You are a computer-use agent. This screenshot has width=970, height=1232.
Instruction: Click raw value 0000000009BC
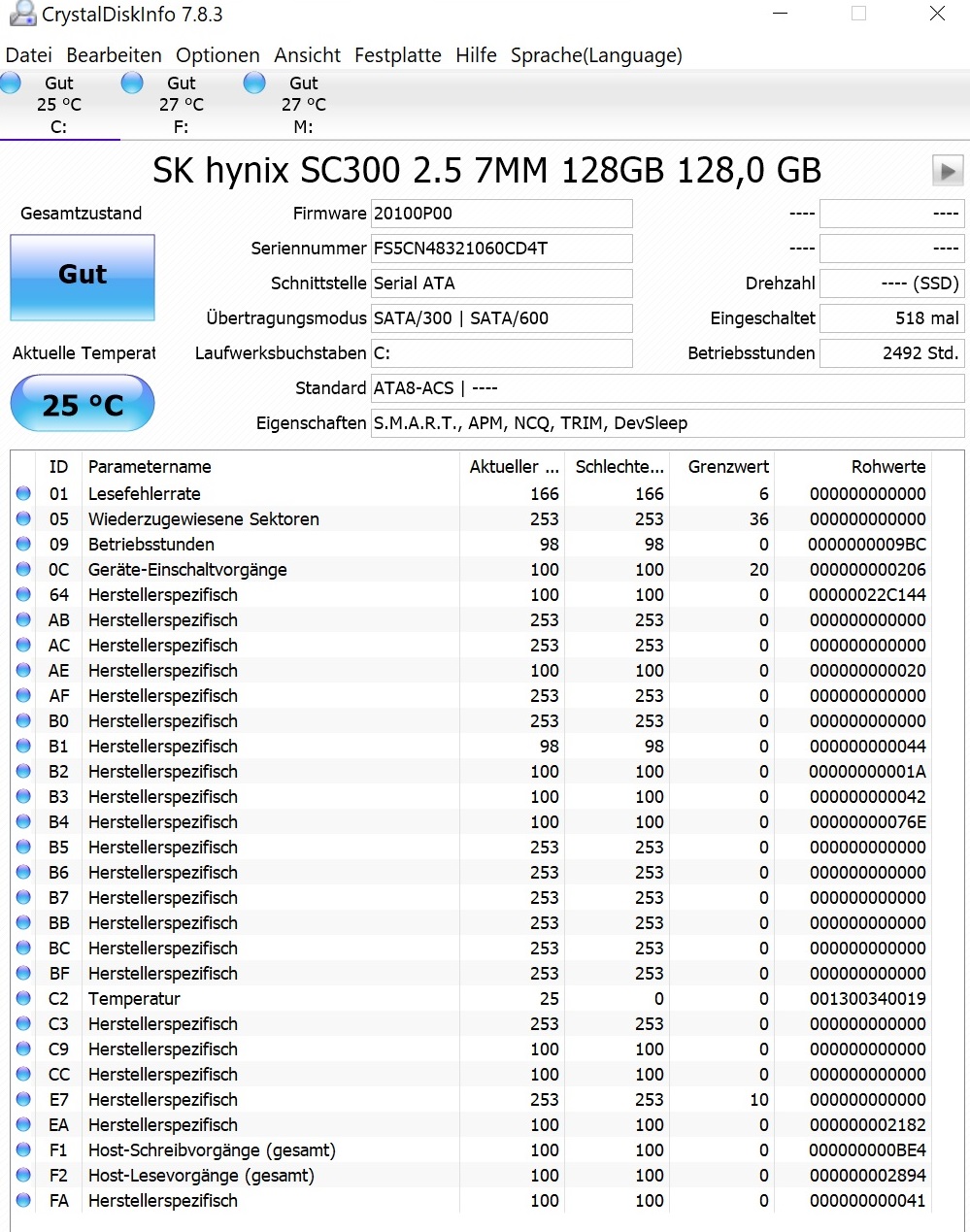pos(868,545)
